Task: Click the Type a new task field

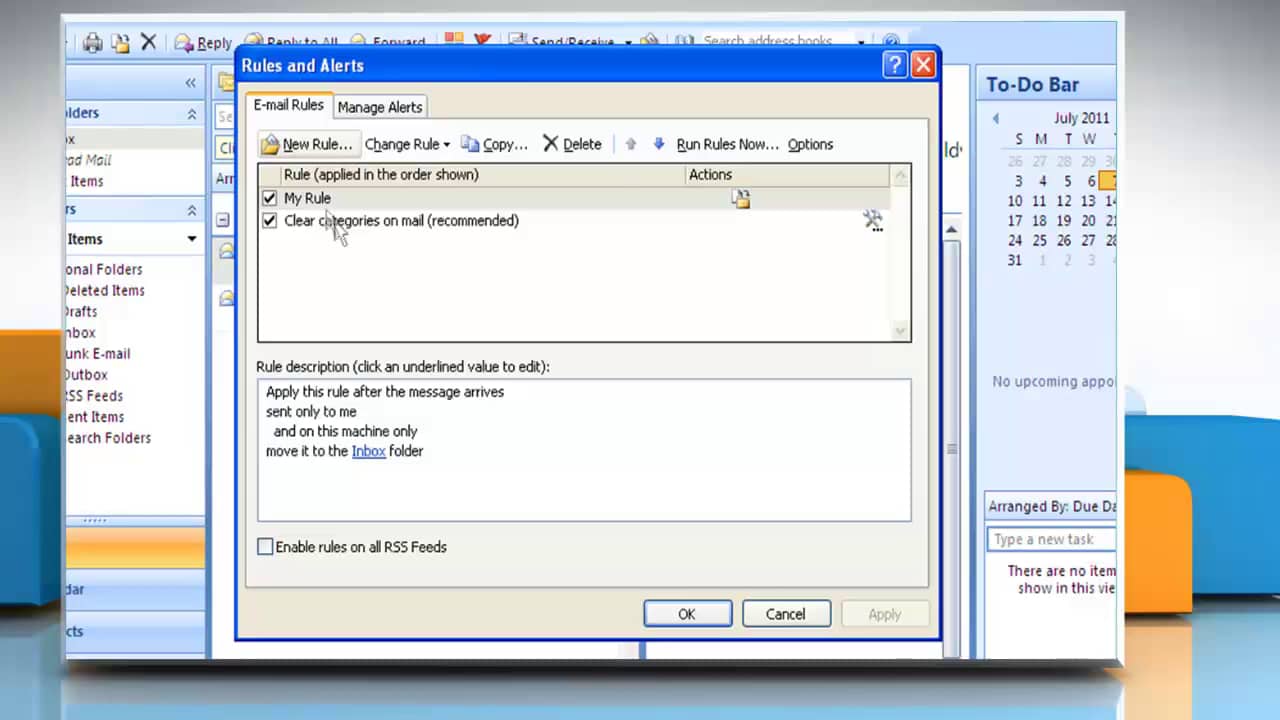Action: pyautogui.click(x=1052, y=539)
